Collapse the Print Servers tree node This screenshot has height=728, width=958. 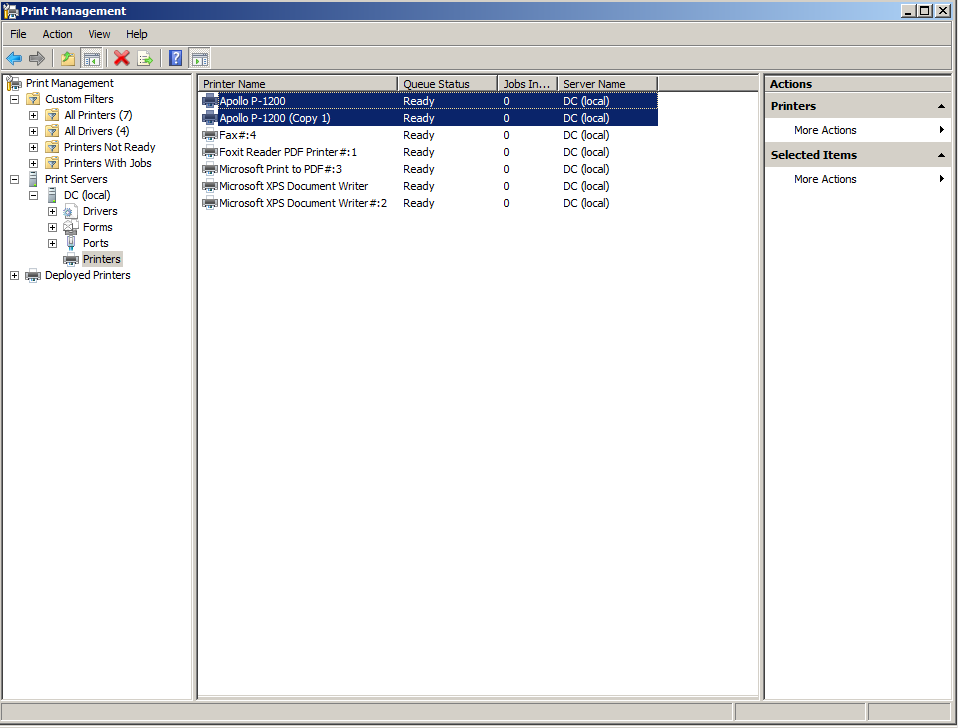tap(14, 180)
